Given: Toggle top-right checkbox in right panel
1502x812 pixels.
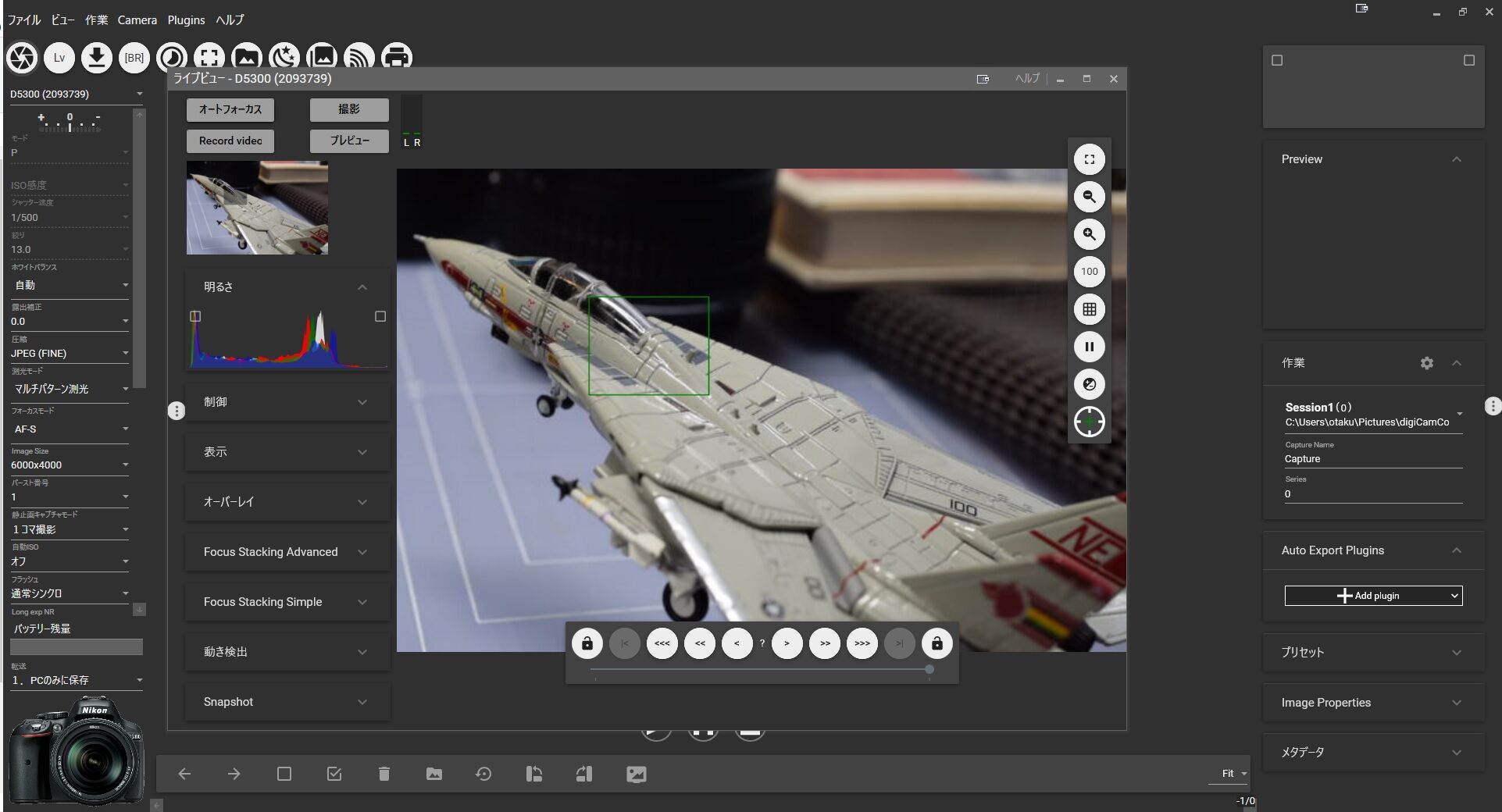Looking at the screenshot, I should [x=1469, y=60].
